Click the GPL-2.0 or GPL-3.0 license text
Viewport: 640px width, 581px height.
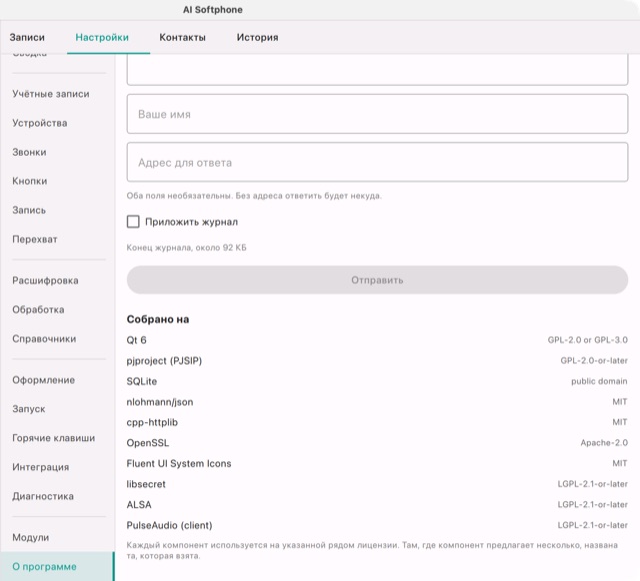pos(587,340)
